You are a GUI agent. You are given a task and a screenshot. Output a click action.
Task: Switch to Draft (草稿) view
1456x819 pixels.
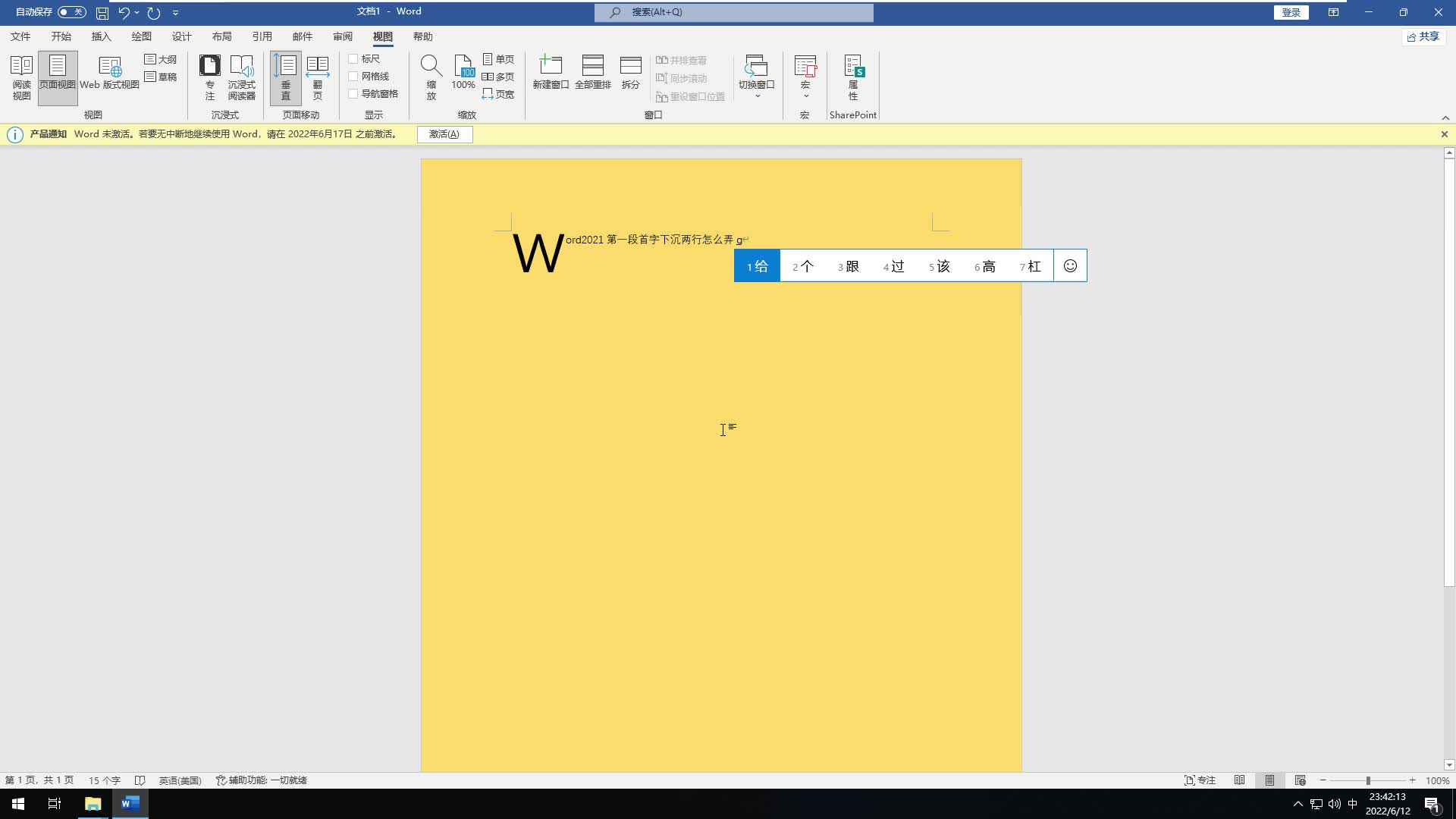click(x=161, y=77)
